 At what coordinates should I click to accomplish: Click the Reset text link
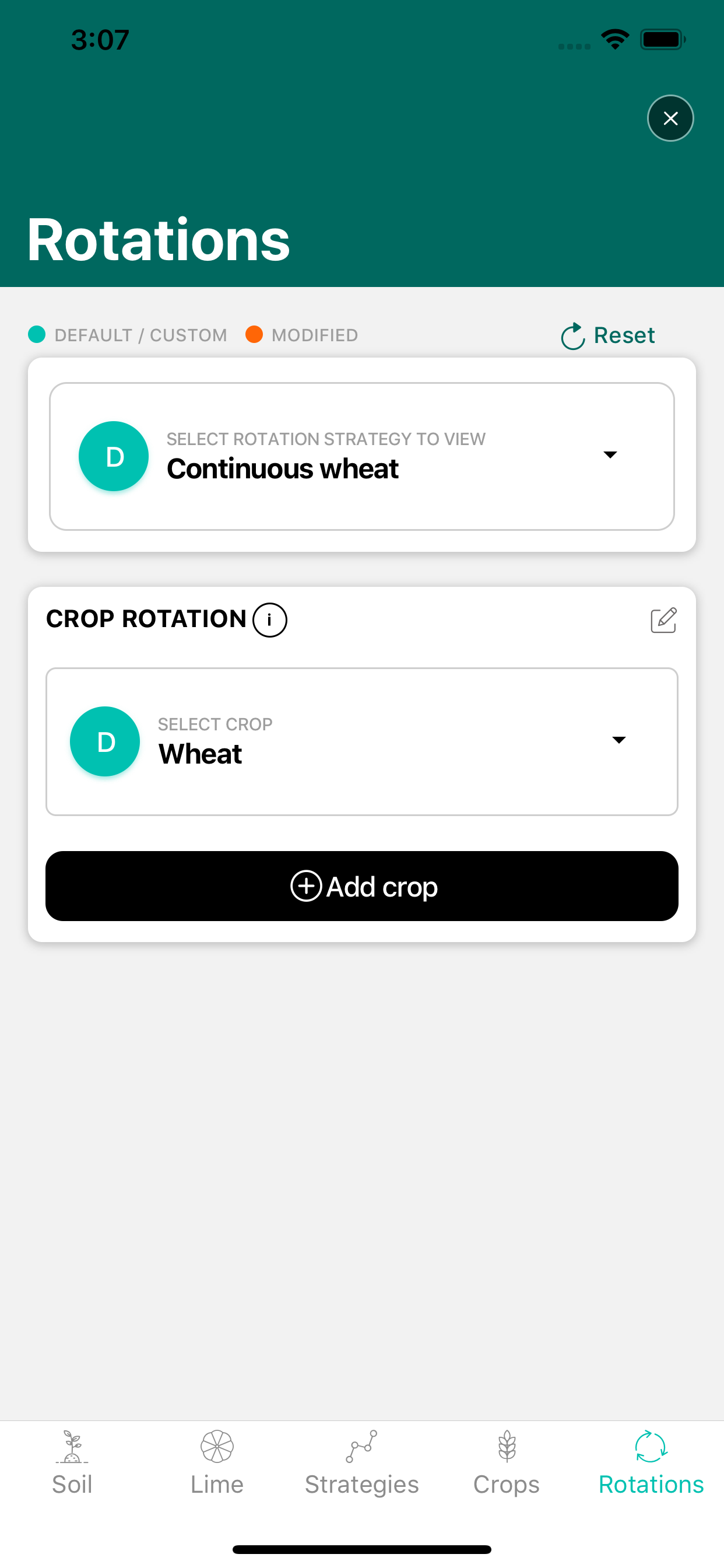624,335
